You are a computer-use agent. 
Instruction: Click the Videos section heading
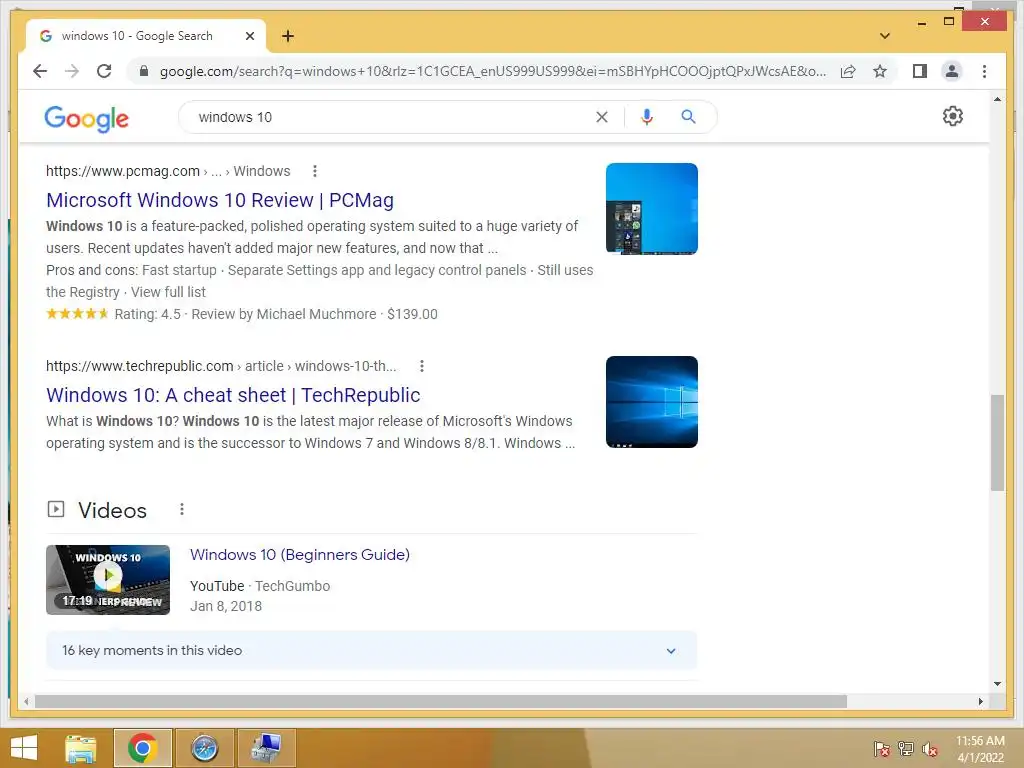point(112,510)
